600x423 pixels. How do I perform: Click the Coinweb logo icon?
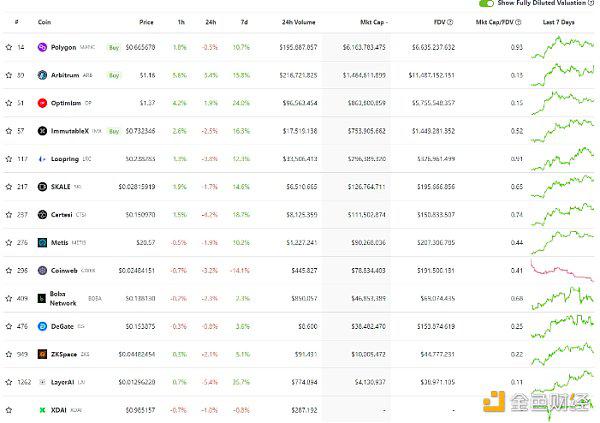pos(42,271)
